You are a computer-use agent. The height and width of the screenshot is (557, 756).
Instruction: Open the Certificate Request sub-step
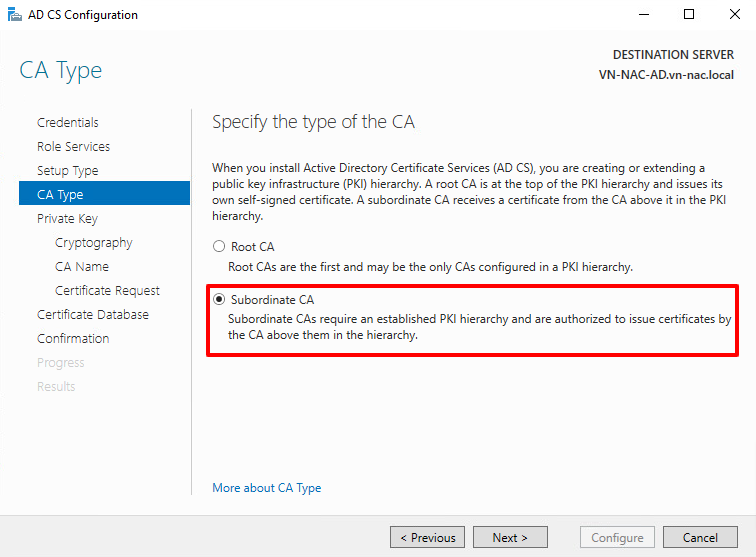click(107, 291)
